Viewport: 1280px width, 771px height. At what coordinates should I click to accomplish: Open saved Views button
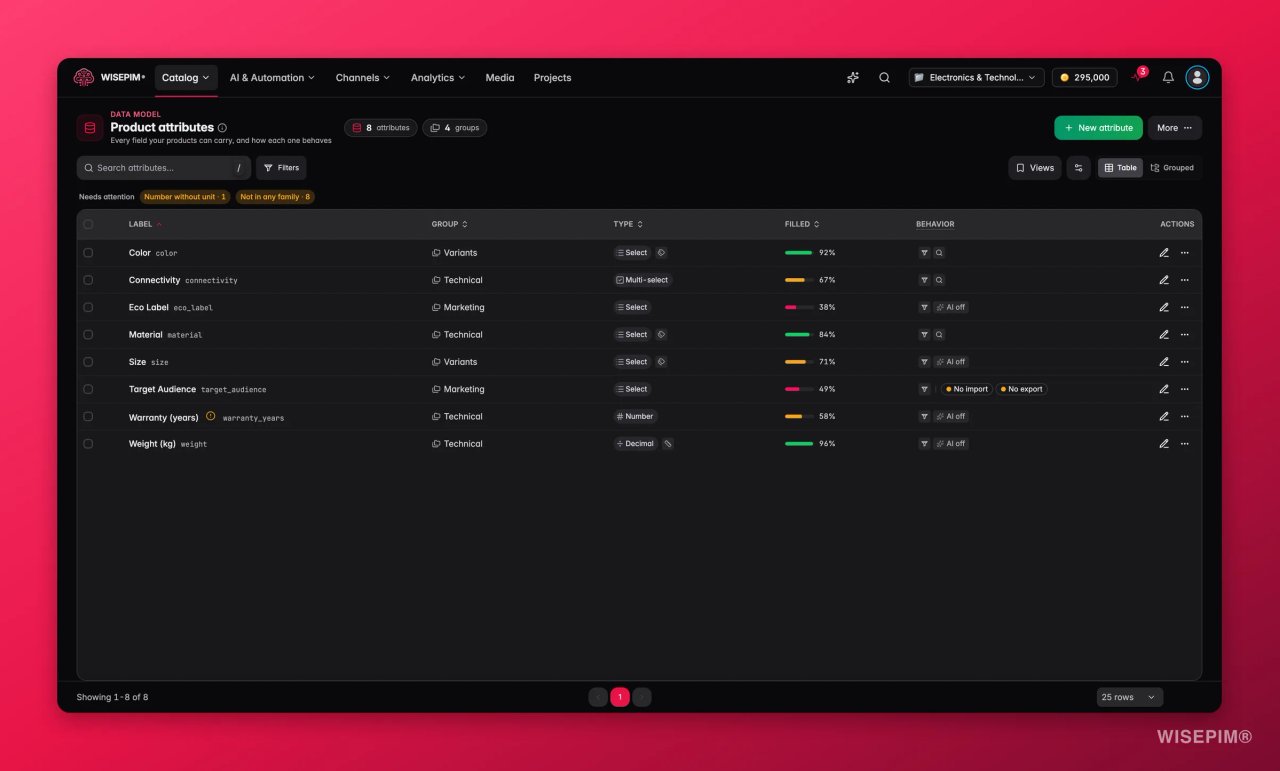pyautogui.click(x=1034, y=168)
